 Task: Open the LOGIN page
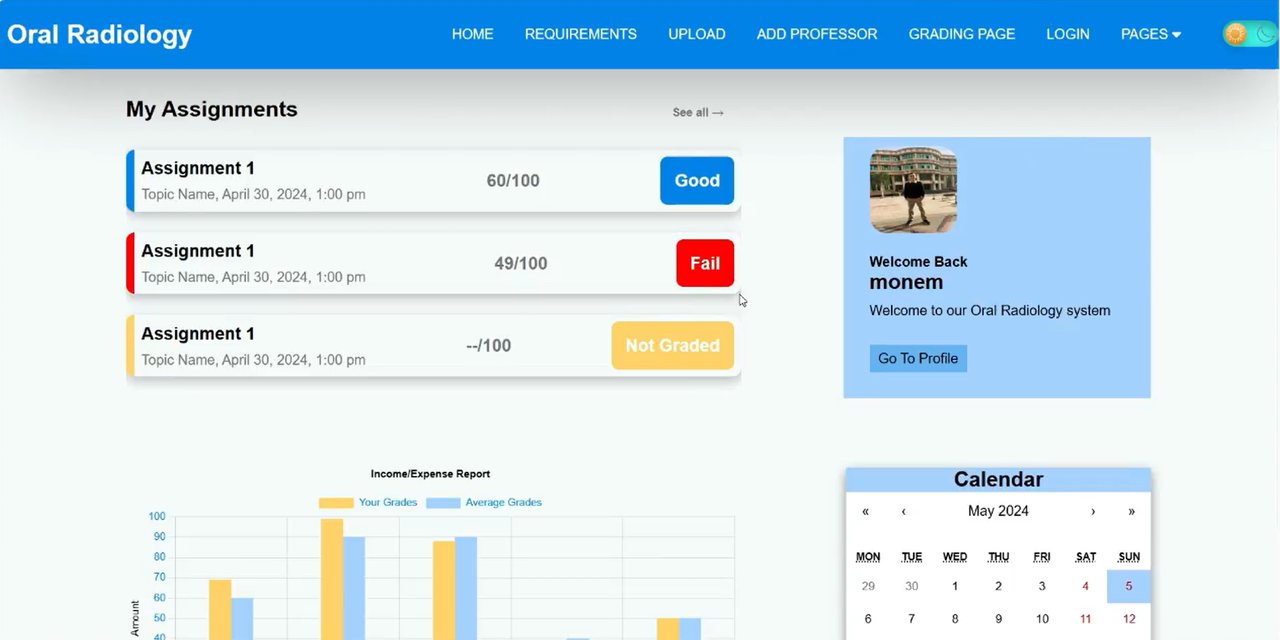pos(1068,34)
